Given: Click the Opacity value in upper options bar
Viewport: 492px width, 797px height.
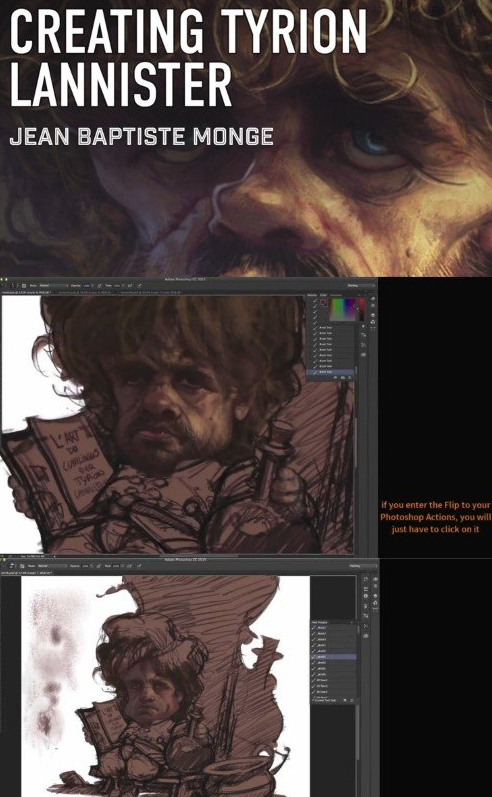Looking at the screenshot, I should click(x=88, y=286).
